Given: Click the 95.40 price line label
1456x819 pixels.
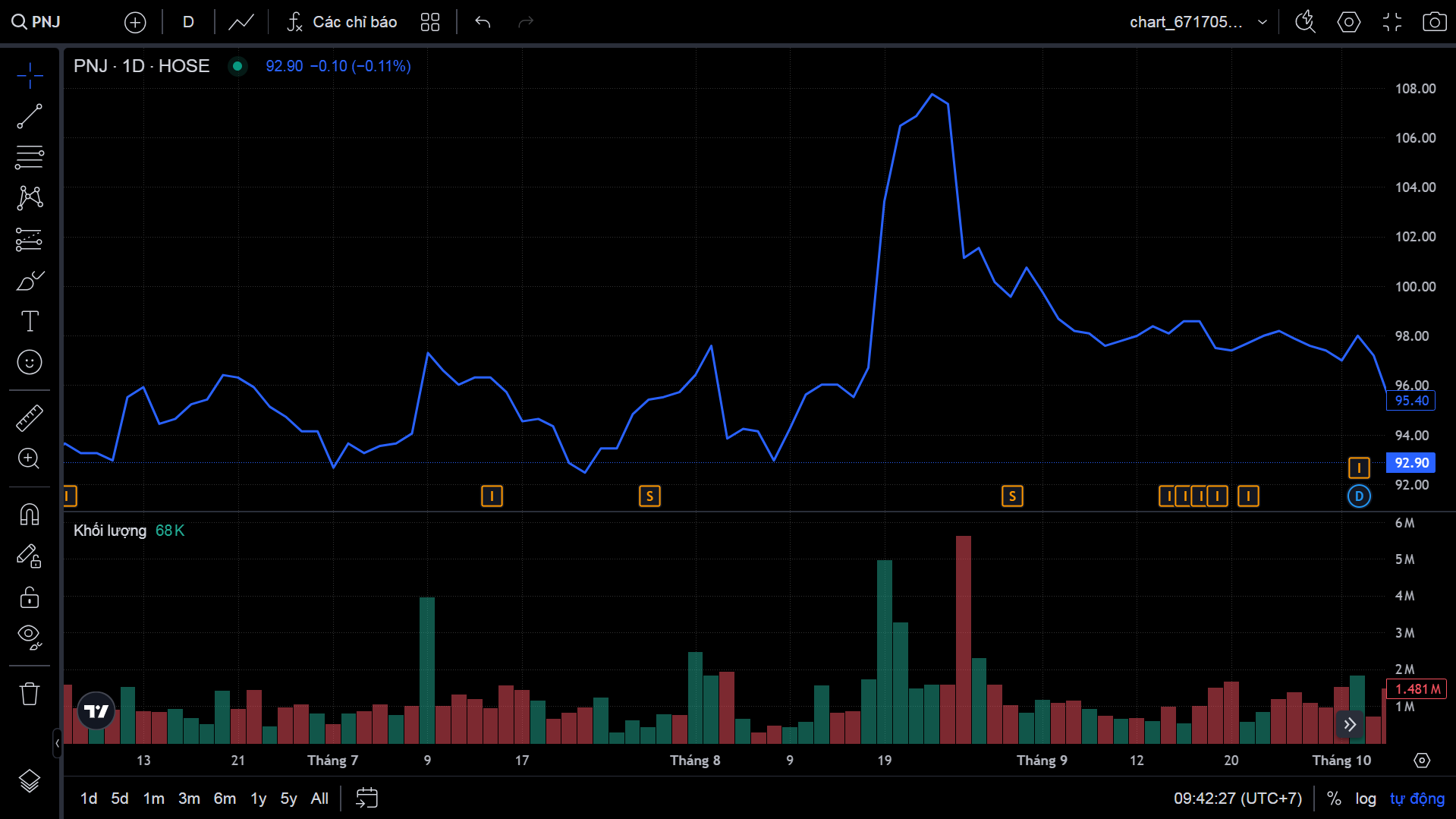Looking at the screenshot, I should pyautogui.click(x=1410, y=401).
